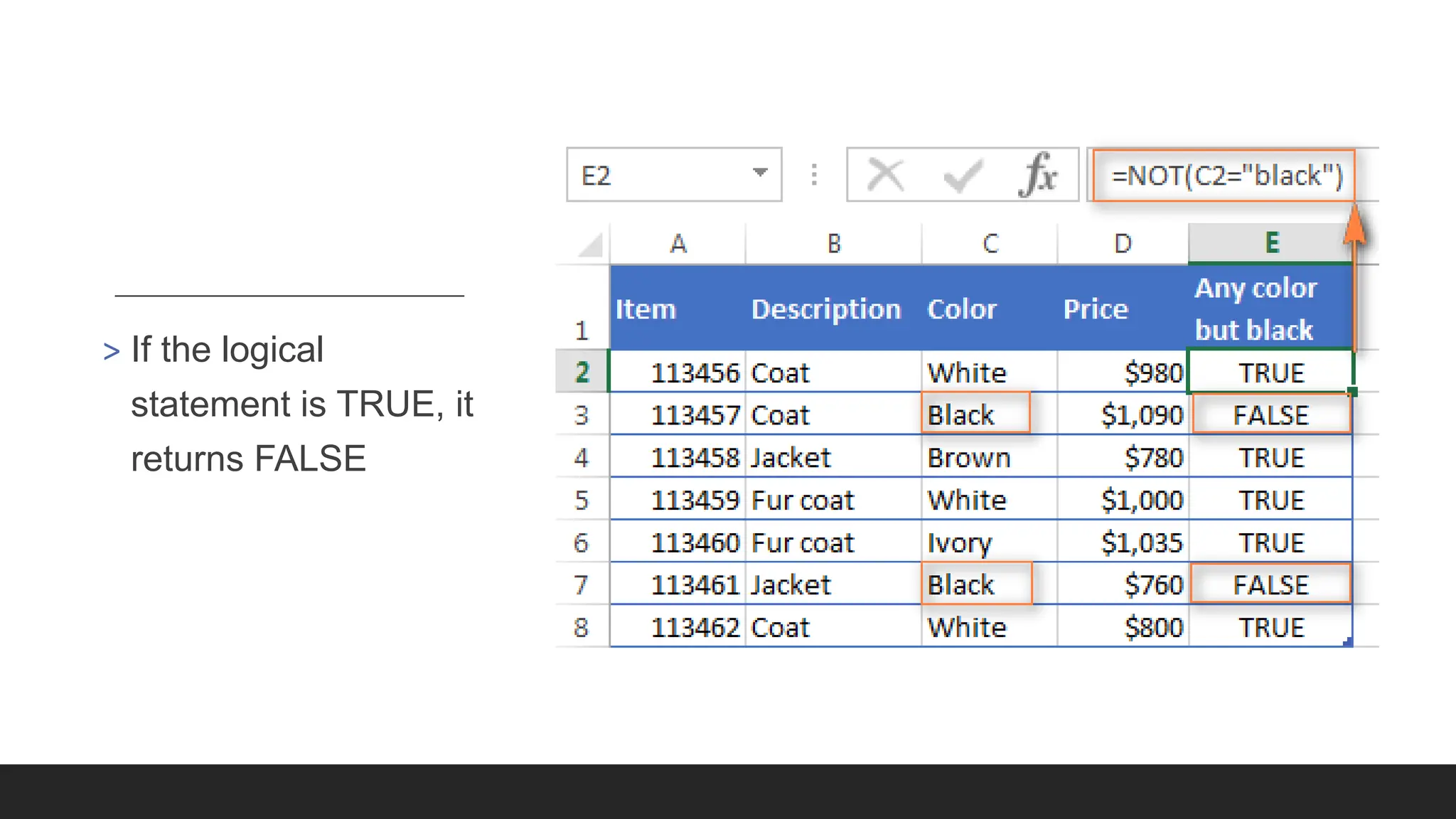Select column A header

[x=678, y=244]
